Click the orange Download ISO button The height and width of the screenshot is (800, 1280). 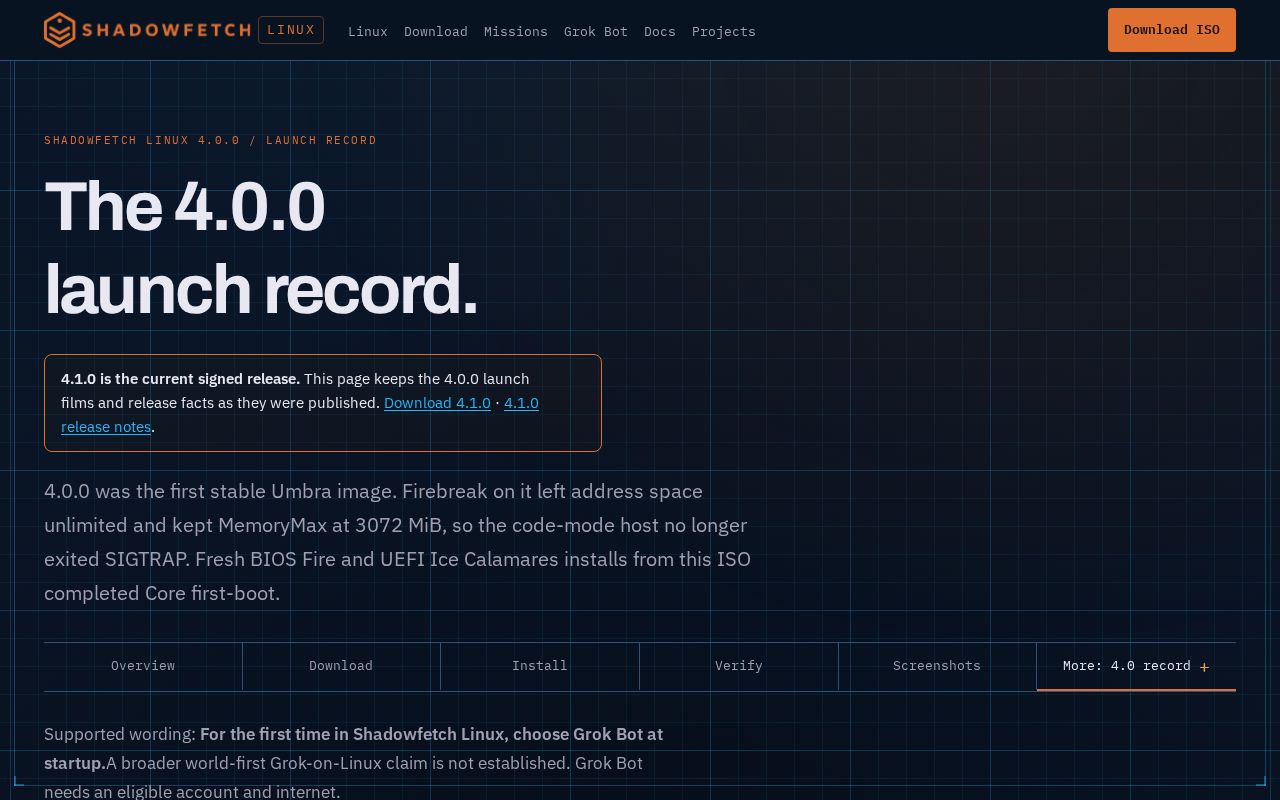(x=1172, y=30)
